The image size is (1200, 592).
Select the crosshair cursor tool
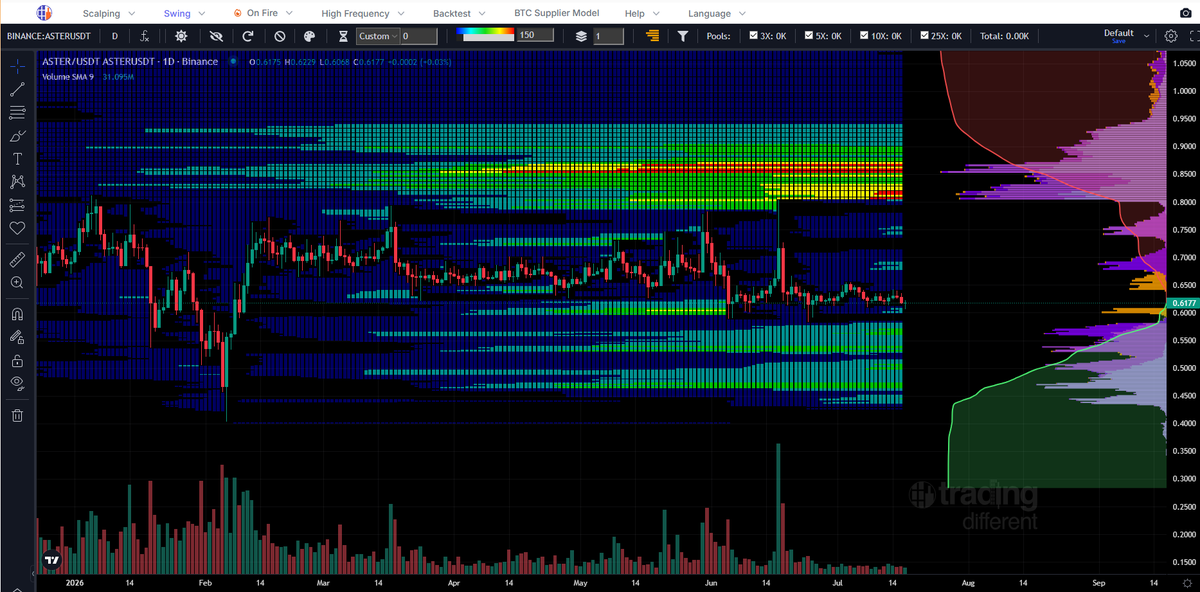17,66
